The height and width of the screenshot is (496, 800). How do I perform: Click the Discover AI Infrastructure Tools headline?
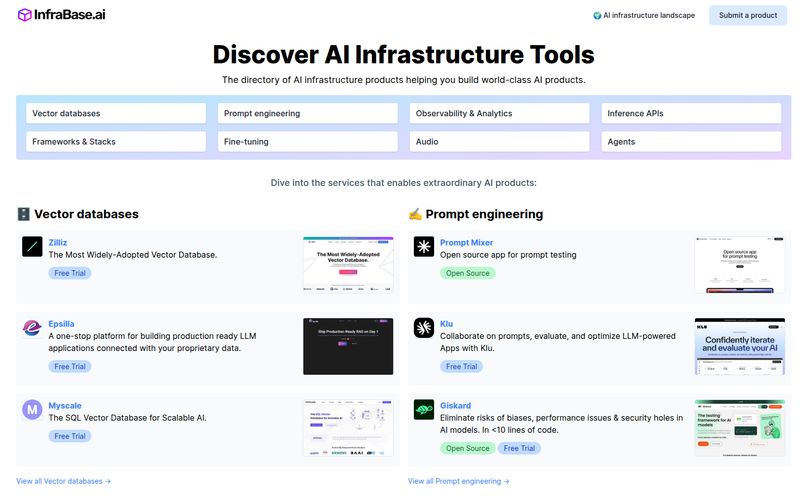click(404, 54)
